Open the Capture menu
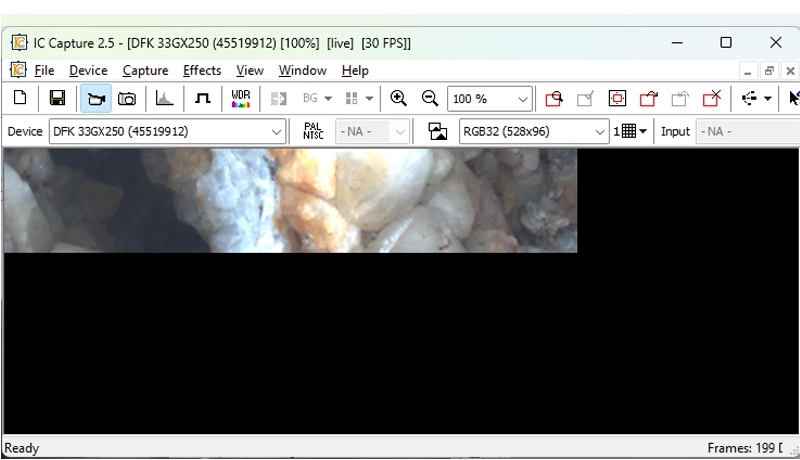 coord(145,70)
